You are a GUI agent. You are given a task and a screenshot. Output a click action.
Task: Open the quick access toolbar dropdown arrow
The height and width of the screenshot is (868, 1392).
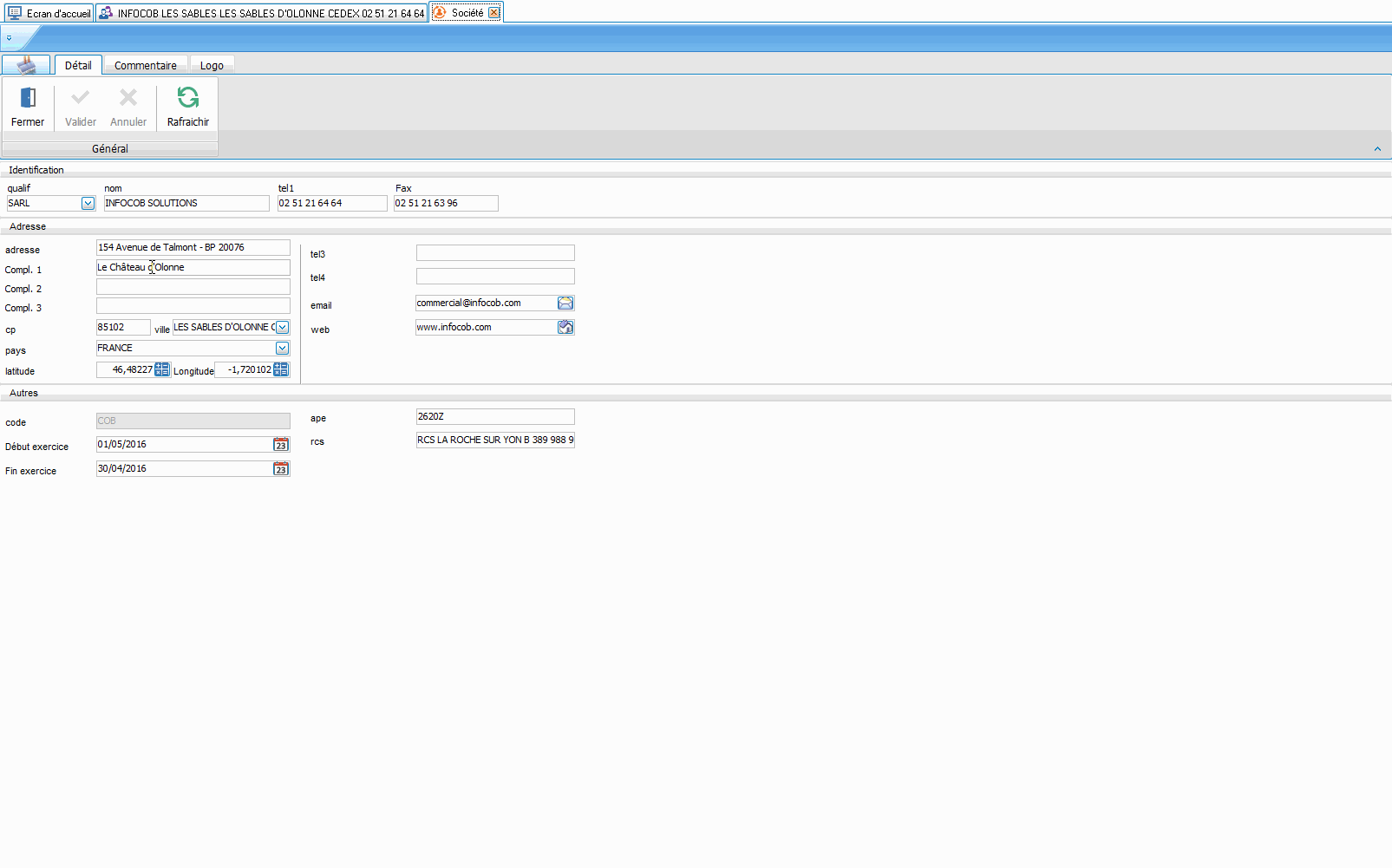9,38
